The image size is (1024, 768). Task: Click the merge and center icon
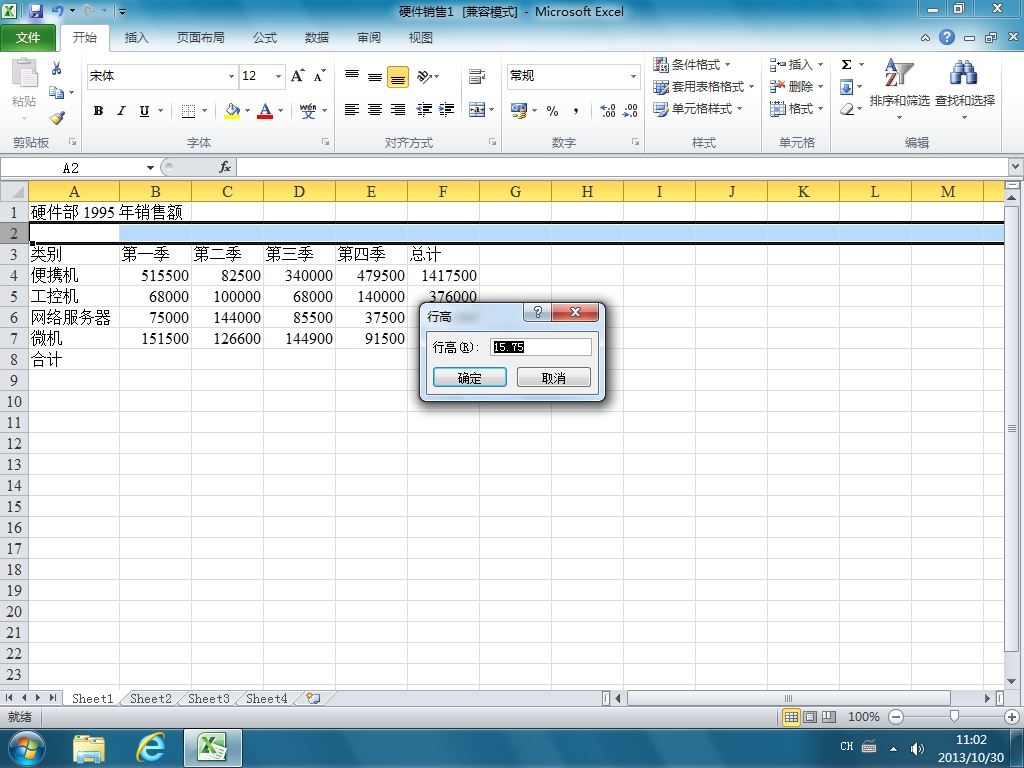tap(477, 110)
